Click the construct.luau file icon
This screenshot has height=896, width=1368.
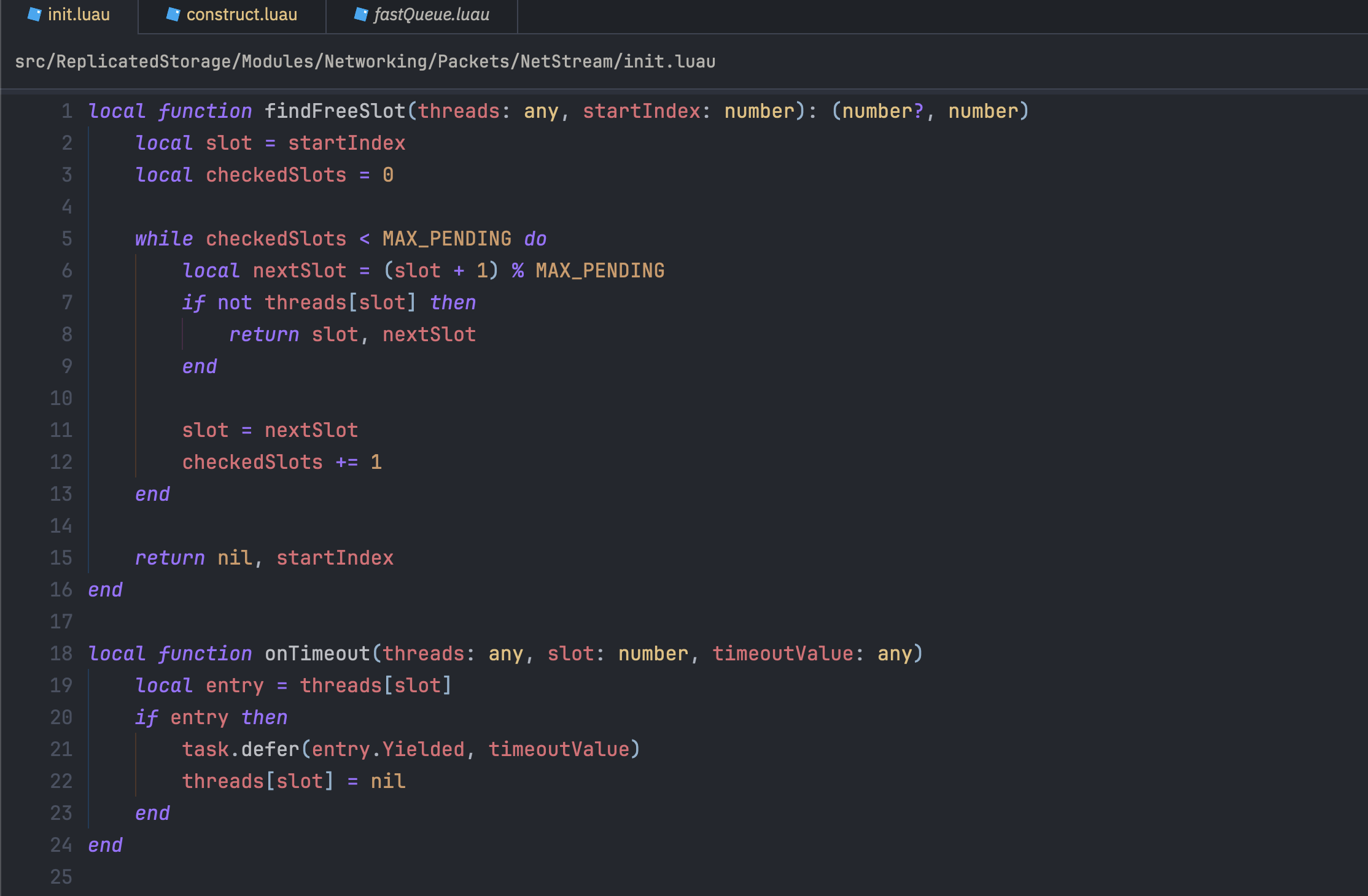(x=173, y=14)
